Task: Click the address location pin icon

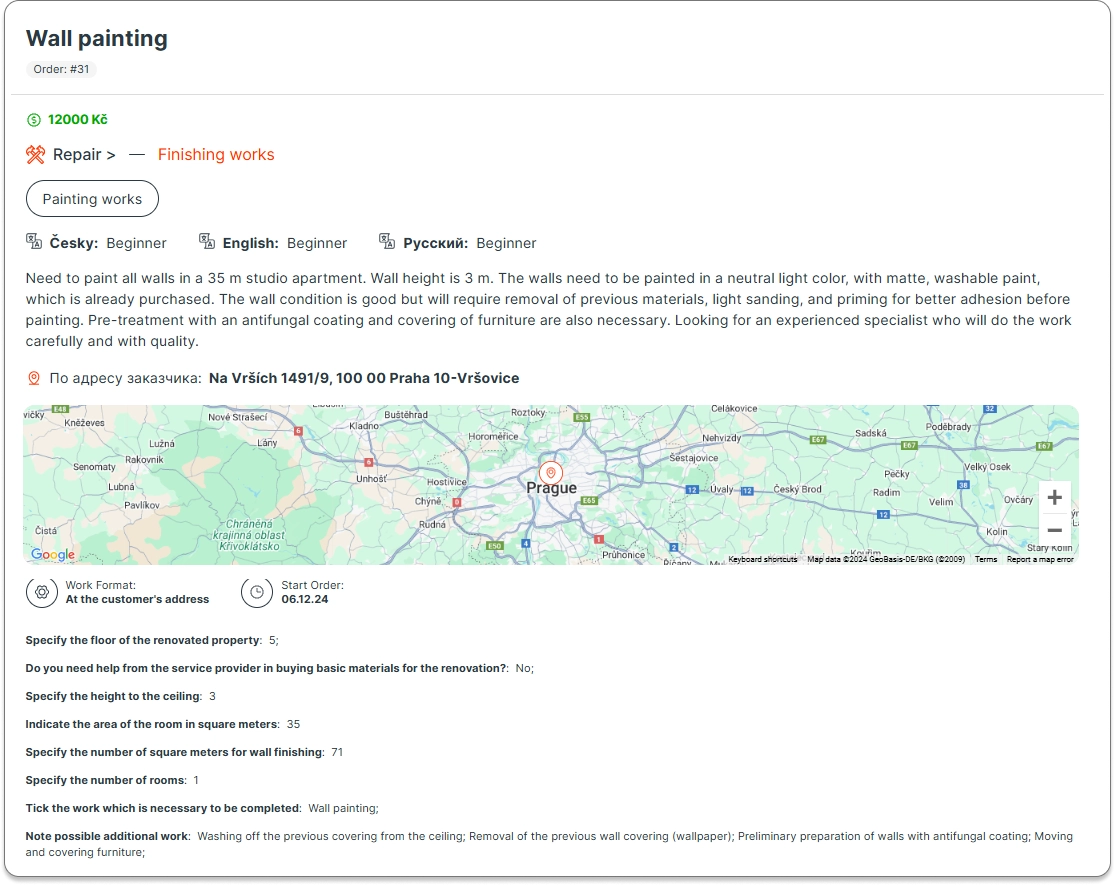Action: coord(34,378)
